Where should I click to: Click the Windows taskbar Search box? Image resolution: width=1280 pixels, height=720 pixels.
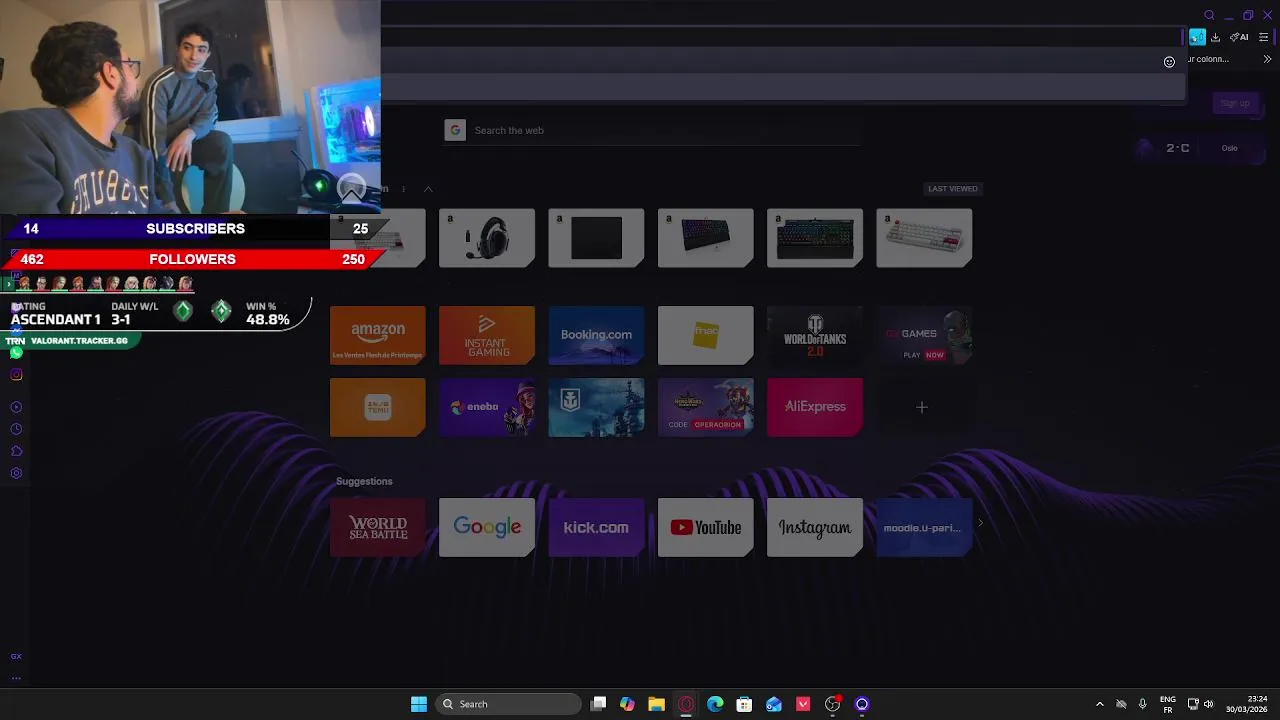coord(509,704)
